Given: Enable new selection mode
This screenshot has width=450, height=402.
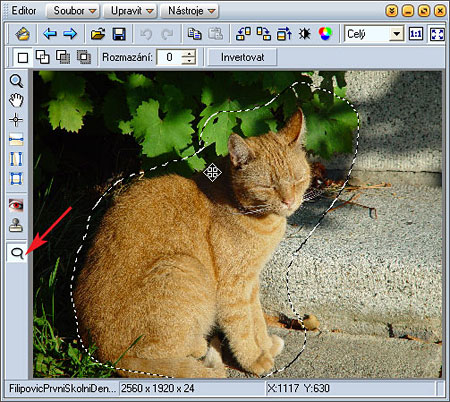Looking at the screenshot, I should pyautogui.click(x=23, y=58).
